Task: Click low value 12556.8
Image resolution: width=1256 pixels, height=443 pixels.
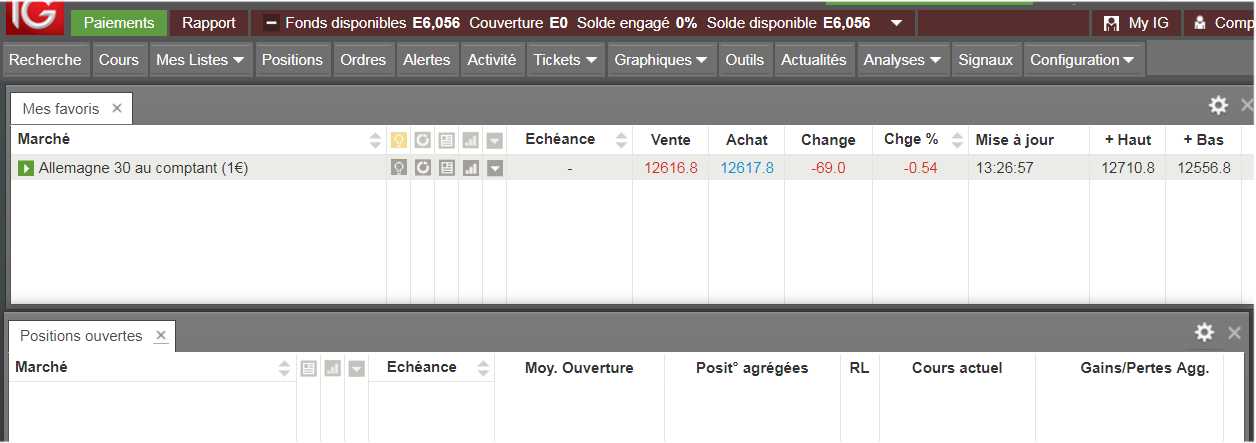Action: (1204, 168)
